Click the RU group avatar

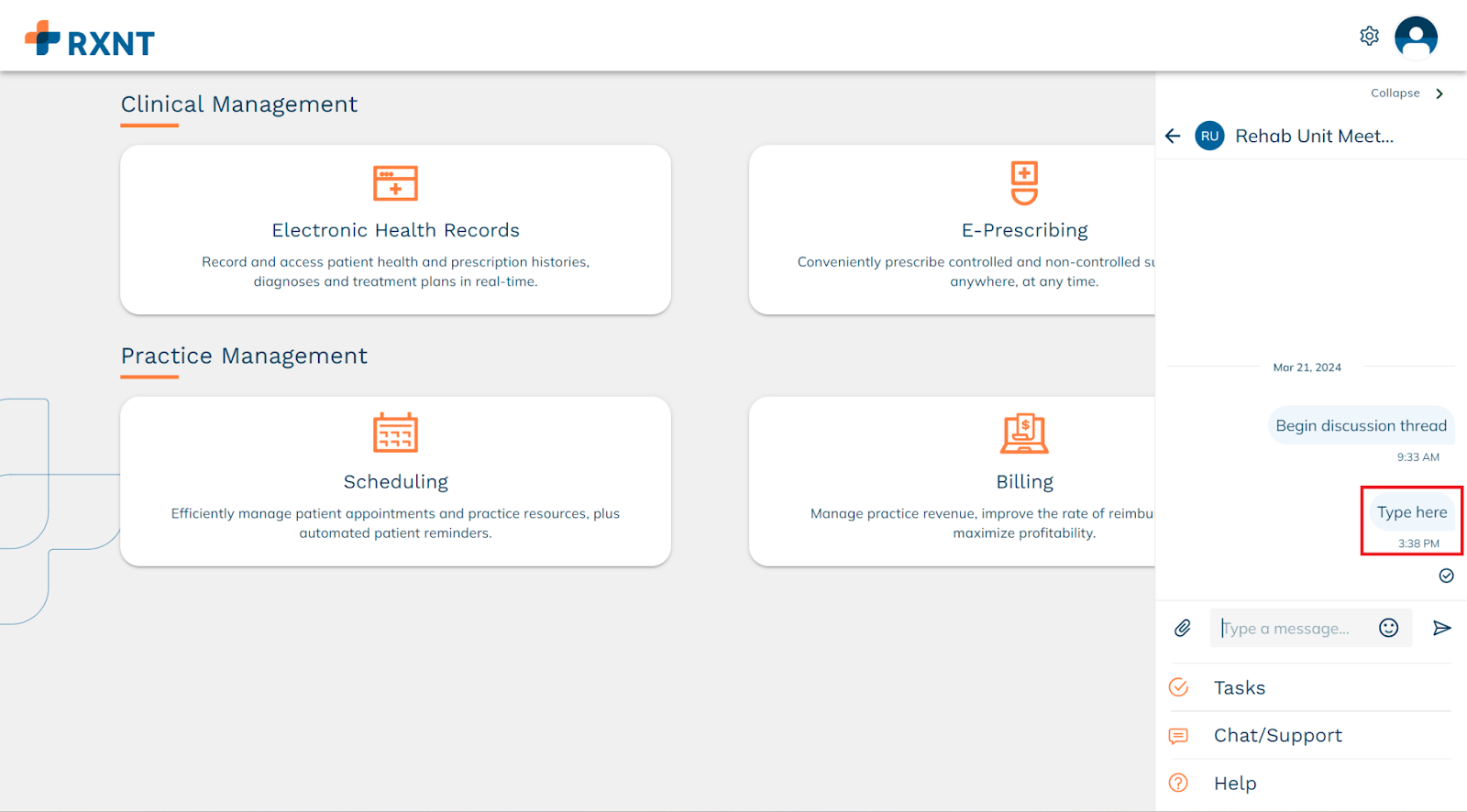coord(1209,136)
